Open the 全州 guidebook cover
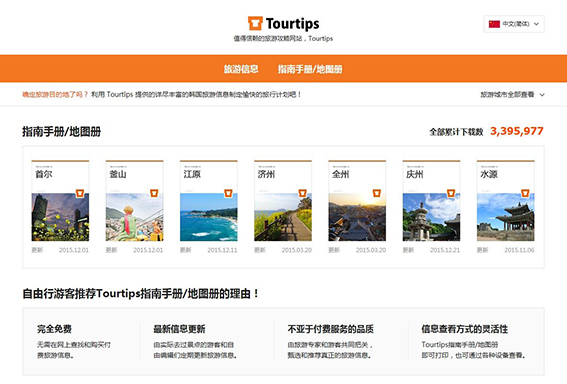567x384 pixels. (357, 201)
